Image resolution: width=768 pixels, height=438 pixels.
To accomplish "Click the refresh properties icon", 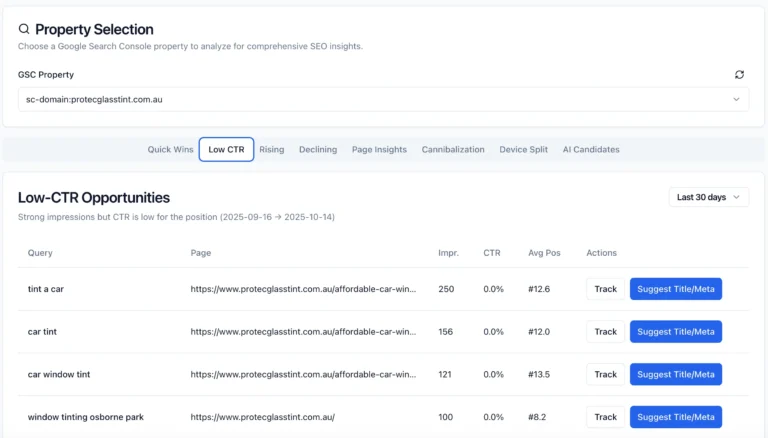I will click(739, 75).
